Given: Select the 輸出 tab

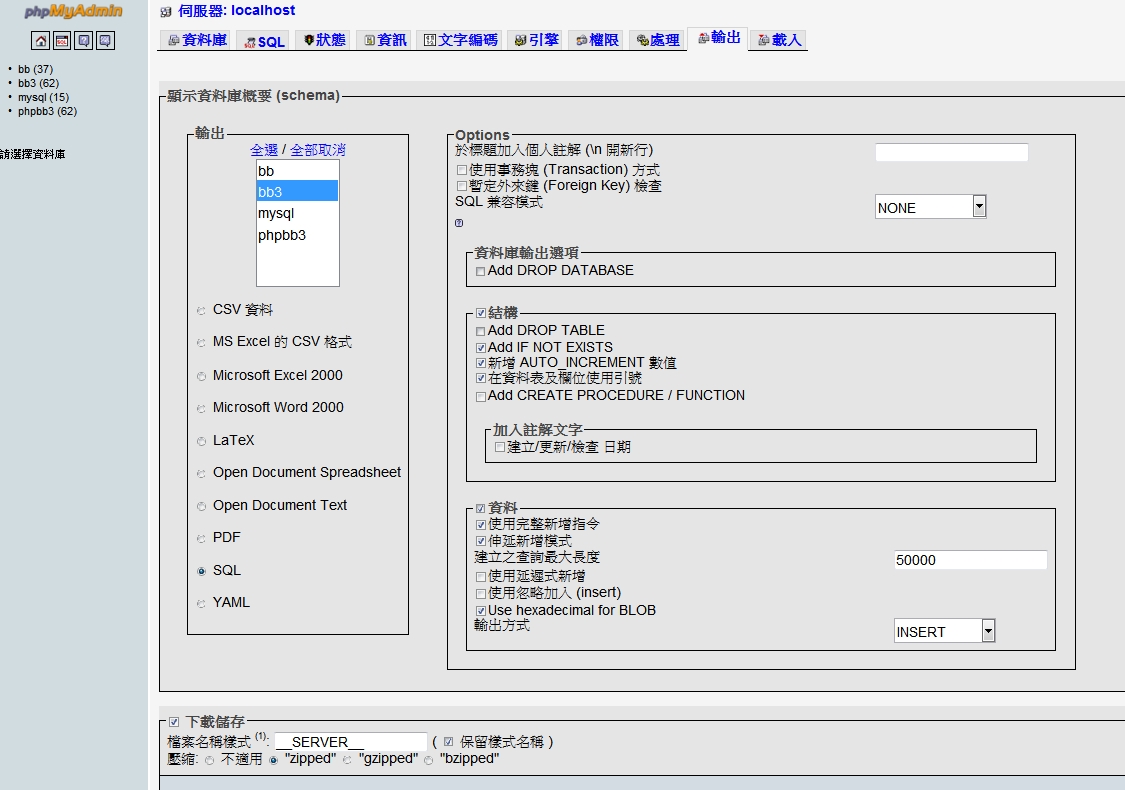Looking at the screenshot, I should (x=718, y=38).
